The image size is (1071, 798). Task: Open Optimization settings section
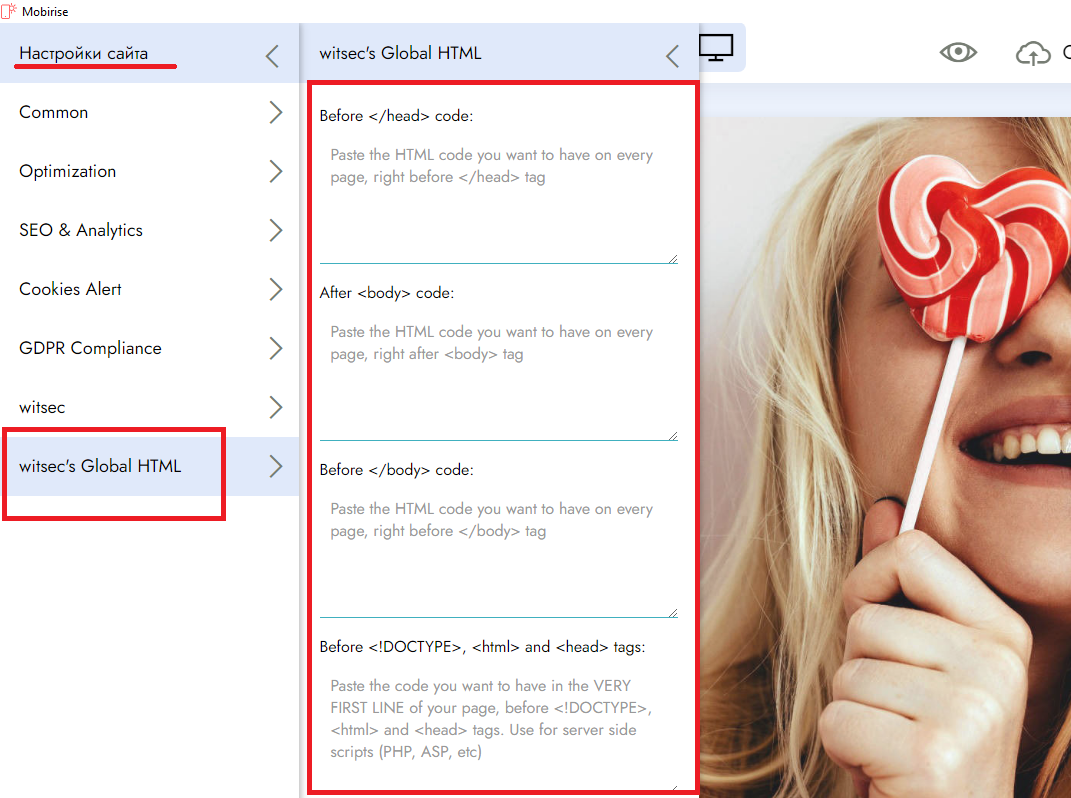pos(150,171)
